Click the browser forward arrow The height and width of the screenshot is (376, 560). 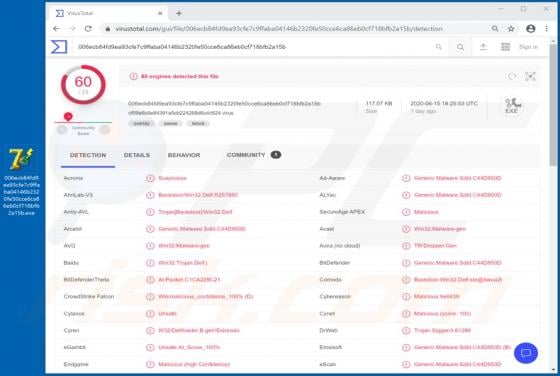pos(72,29)
